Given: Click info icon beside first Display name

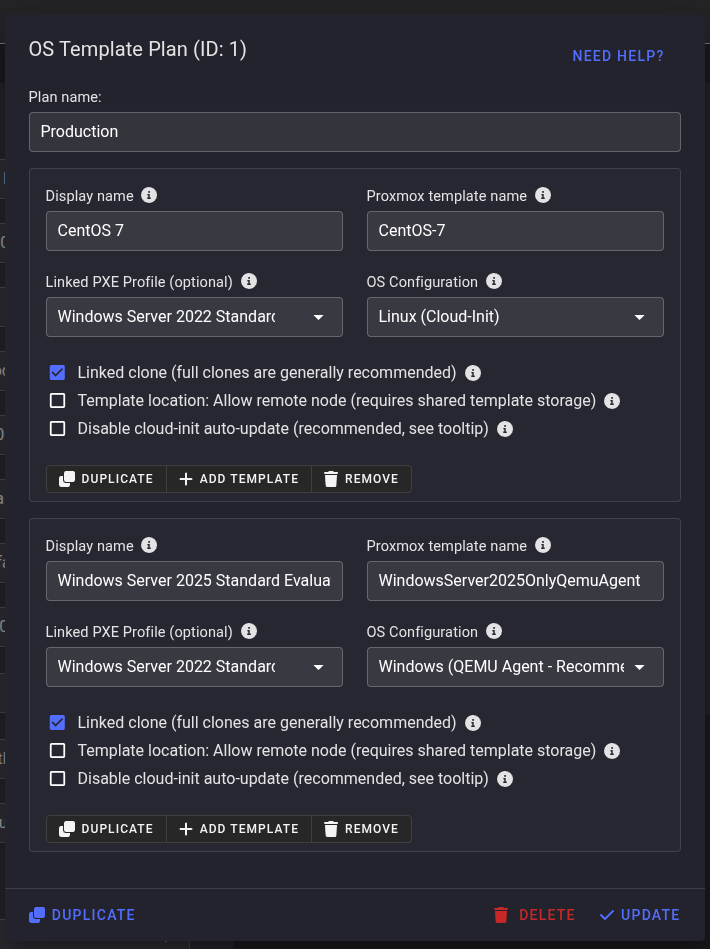Looking at the screenshot, I should [x=149, y=196].
